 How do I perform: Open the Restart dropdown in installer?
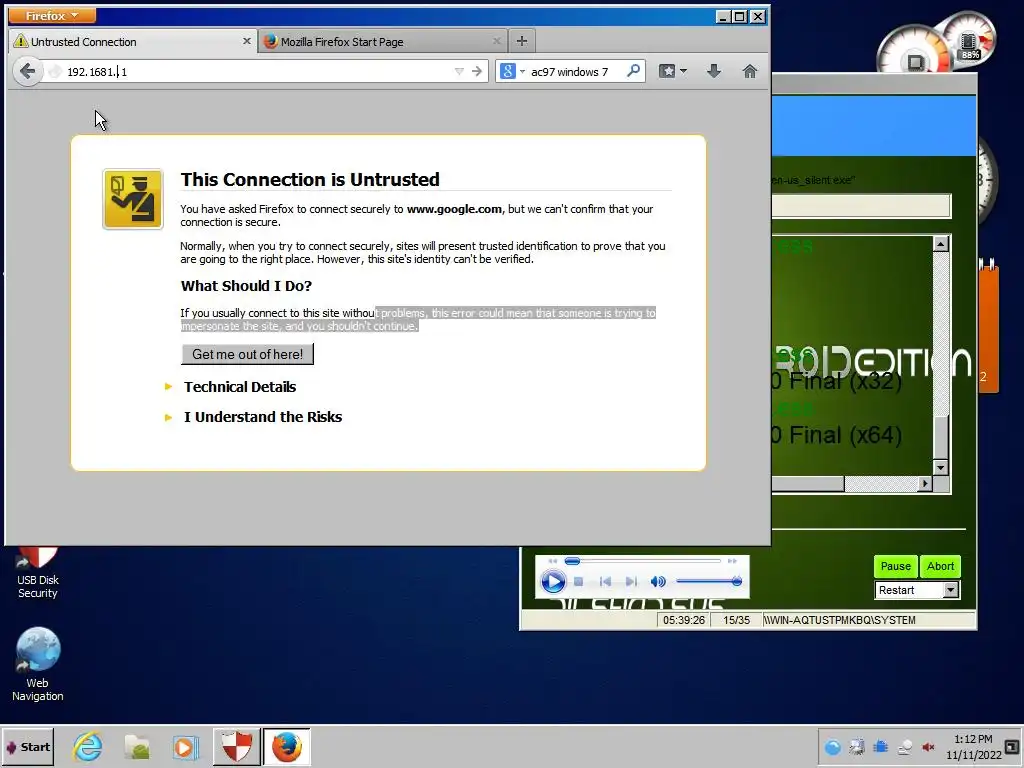point(950,590)
